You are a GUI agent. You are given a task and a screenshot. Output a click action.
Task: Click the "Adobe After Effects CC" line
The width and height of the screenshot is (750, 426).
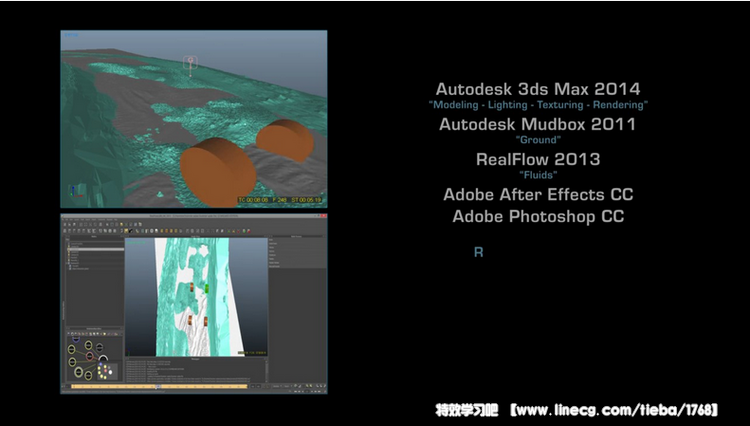coord(538,194)
